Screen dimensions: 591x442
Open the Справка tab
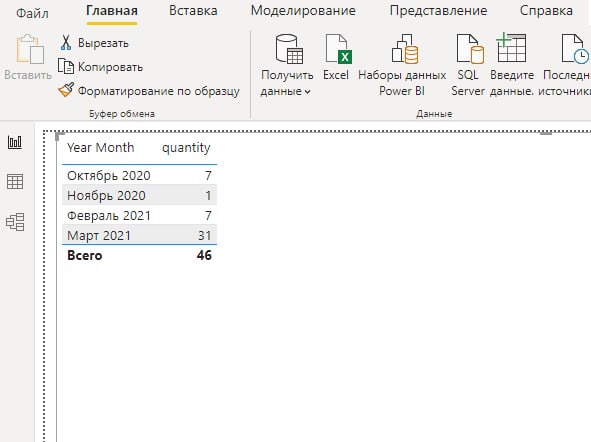pos(546,11)
